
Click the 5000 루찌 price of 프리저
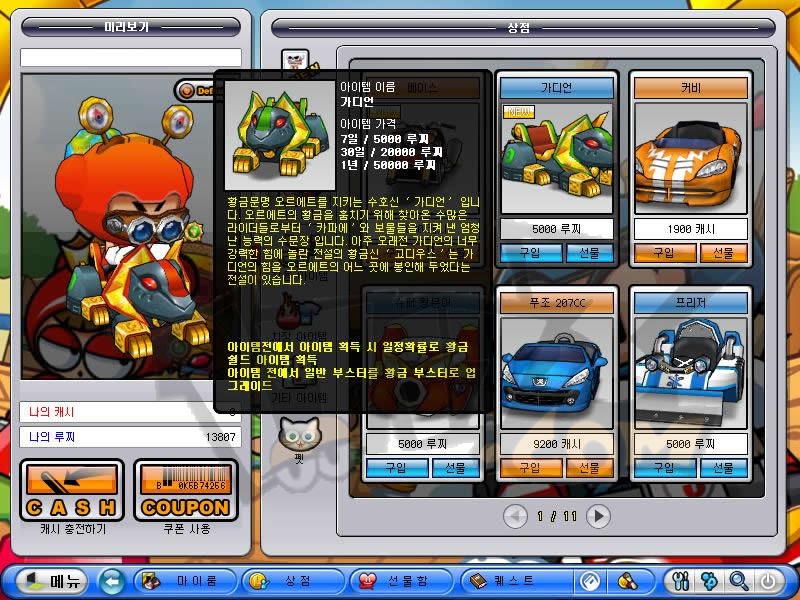pyautogui.click(x=690, y=444)
